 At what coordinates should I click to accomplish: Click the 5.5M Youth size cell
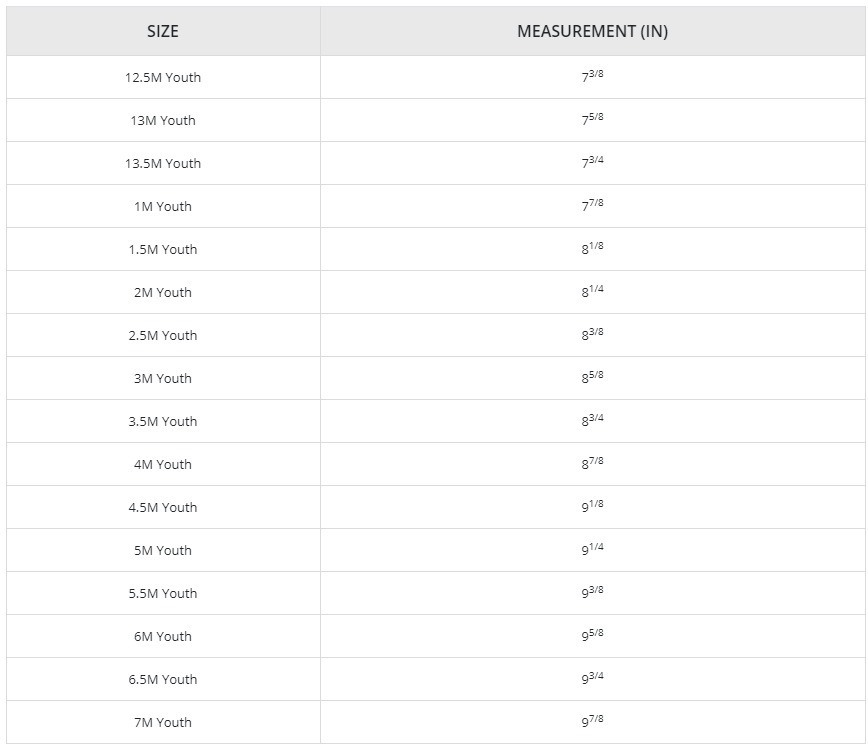coord(163,593)
